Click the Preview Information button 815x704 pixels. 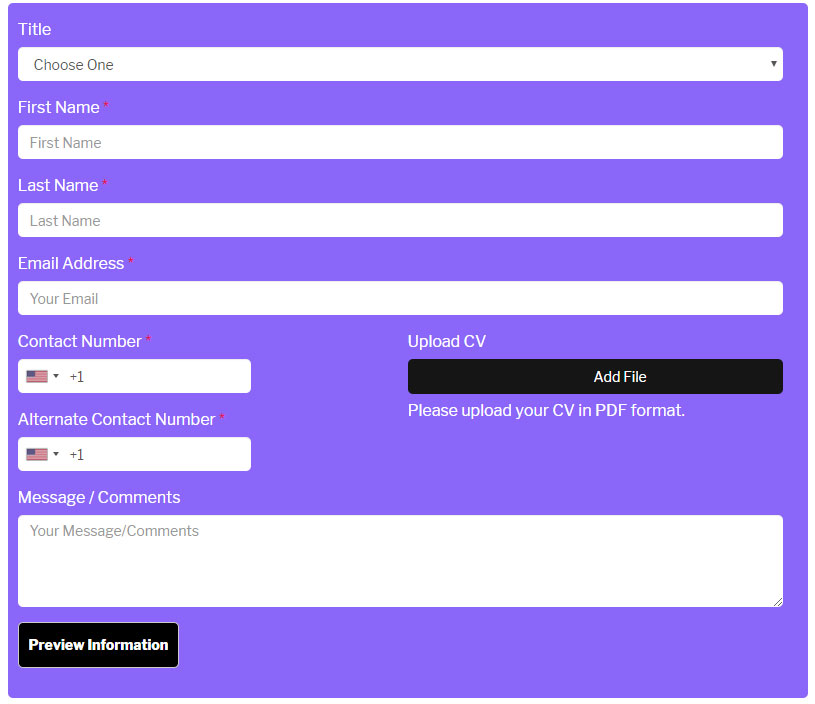[98, 645]
